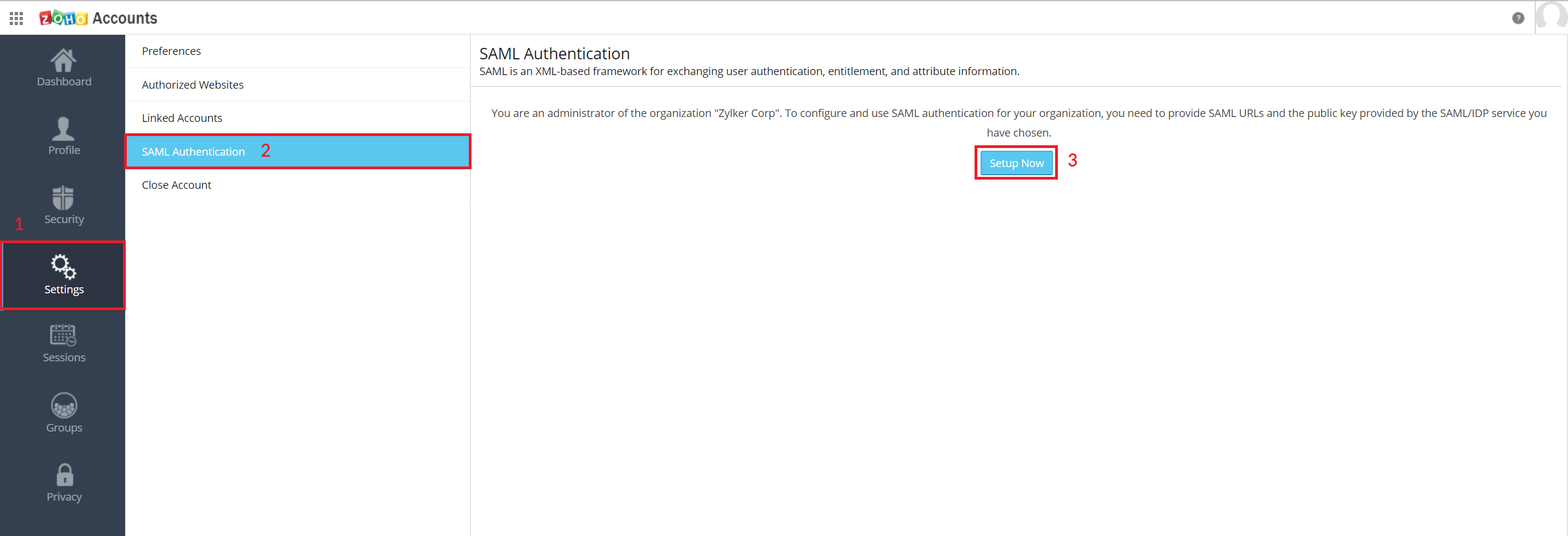The image size is (1568, 536).
Task: Open the Dashboard from the sidebar
Action: click(63, 68)
